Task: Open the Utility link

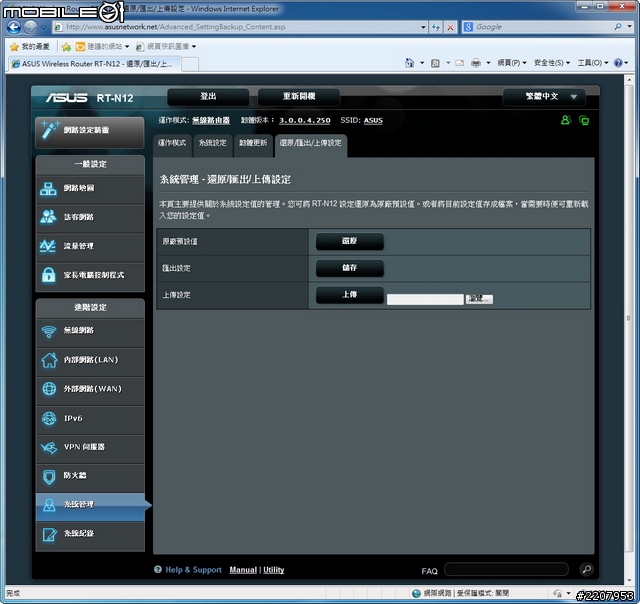Action: [x=273, y=570]
